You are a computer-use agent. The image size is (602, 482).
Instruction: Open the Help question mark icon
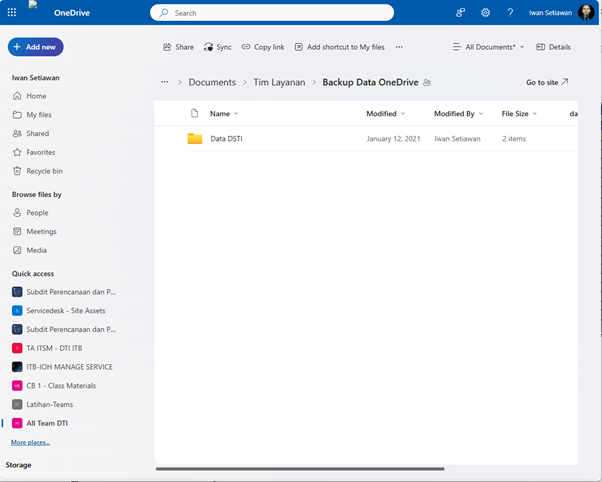point(510,13)
